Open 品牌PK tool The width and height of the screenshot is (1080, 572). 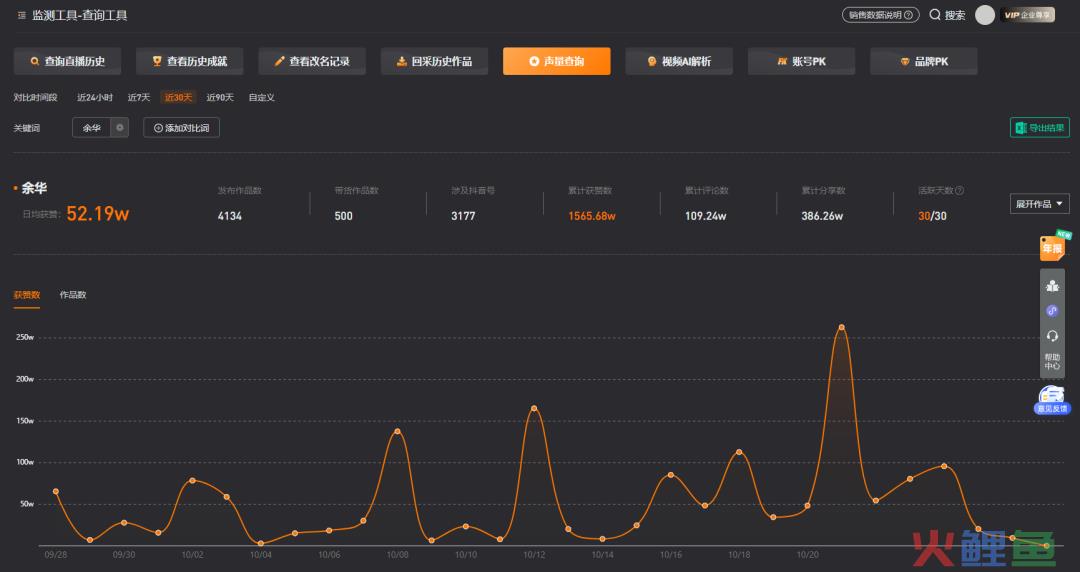tap(924, 61)
